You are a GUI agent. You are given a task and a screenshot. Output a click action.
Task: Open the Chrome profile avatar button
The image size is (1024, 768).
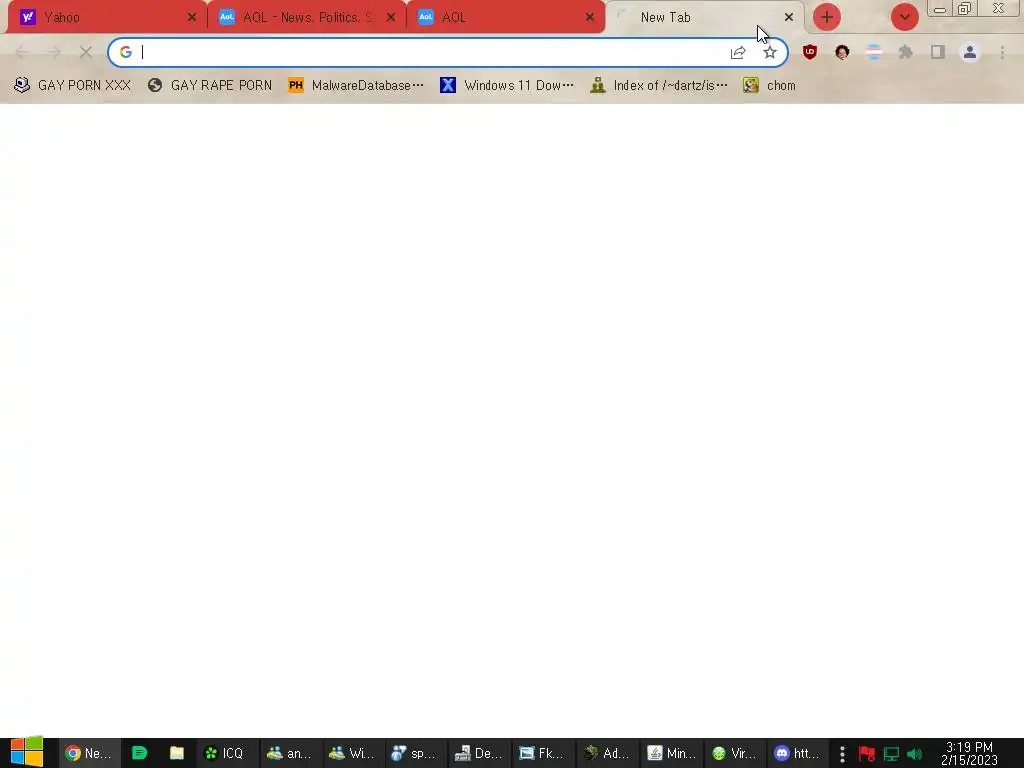click(x=970, y=52)
